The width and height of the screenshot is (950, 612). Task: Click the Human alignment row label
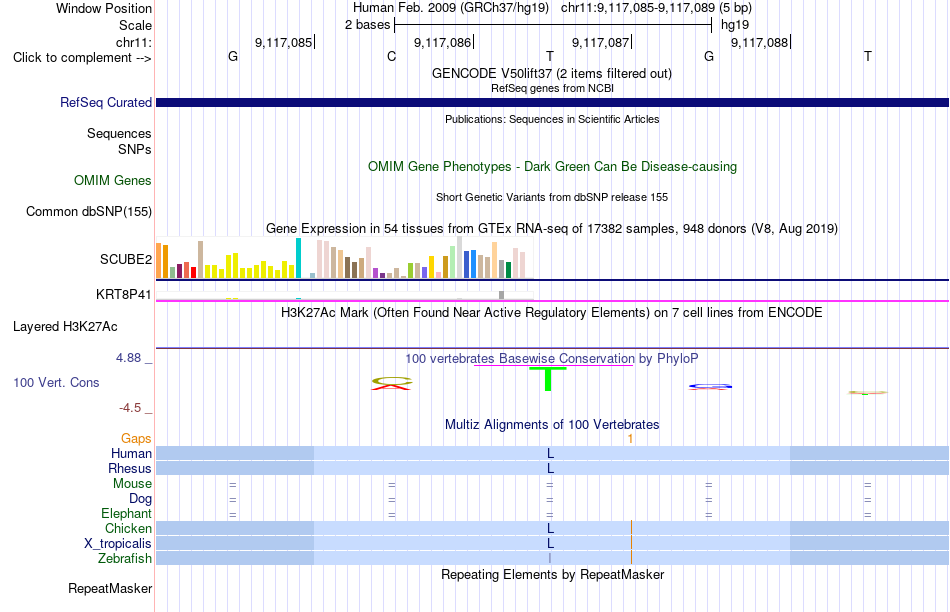coord(131,453)
